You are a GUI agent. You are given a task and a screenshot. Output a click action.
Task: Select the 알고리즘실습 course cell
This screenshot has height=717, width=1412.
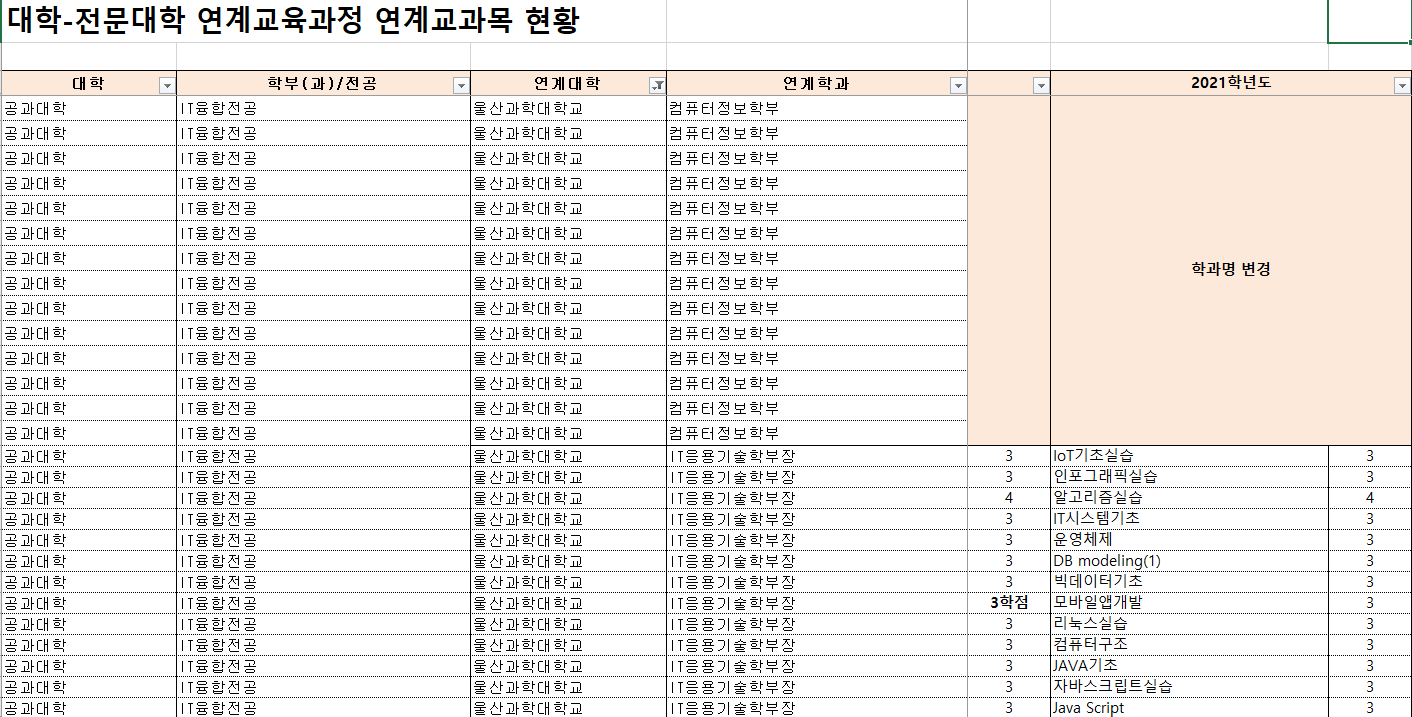click(1189, 498)
